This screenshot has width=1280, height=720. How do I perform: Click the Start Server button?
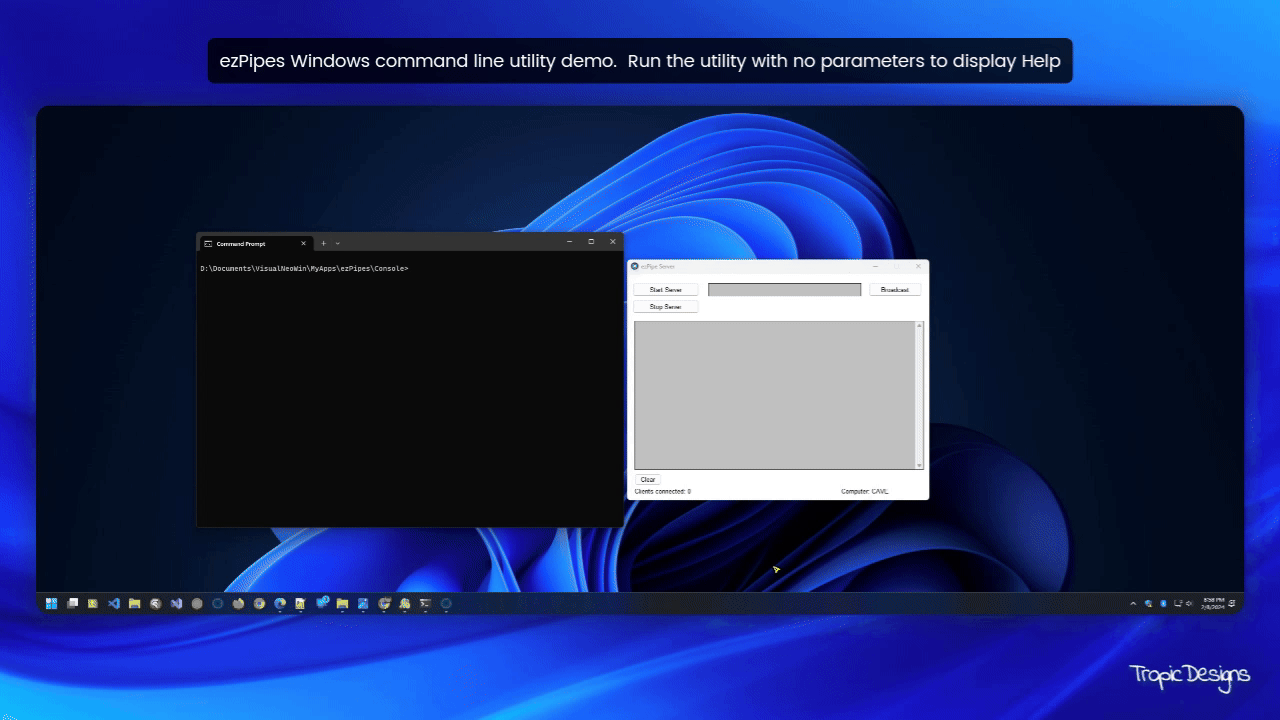pyautogui.click(x=665, y=290)
